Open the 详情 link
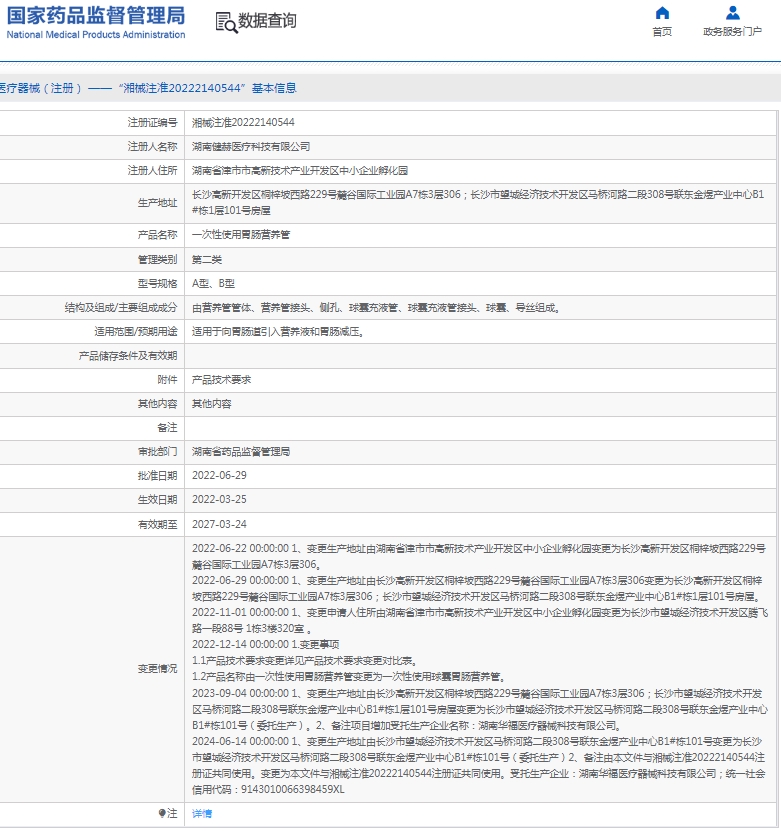The image size is (781, 831). click(x=202, y=813)
